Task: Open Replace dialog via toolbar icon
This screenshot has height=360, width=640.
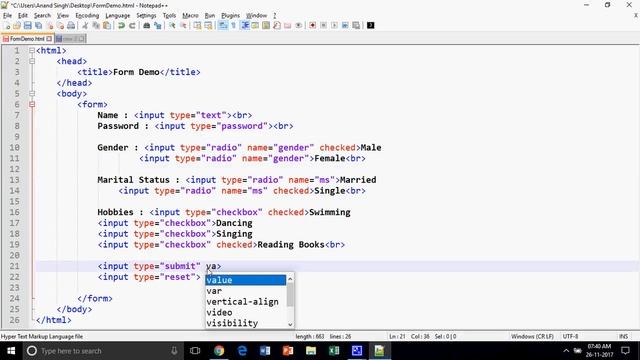Action: click(x=158, y=25)
